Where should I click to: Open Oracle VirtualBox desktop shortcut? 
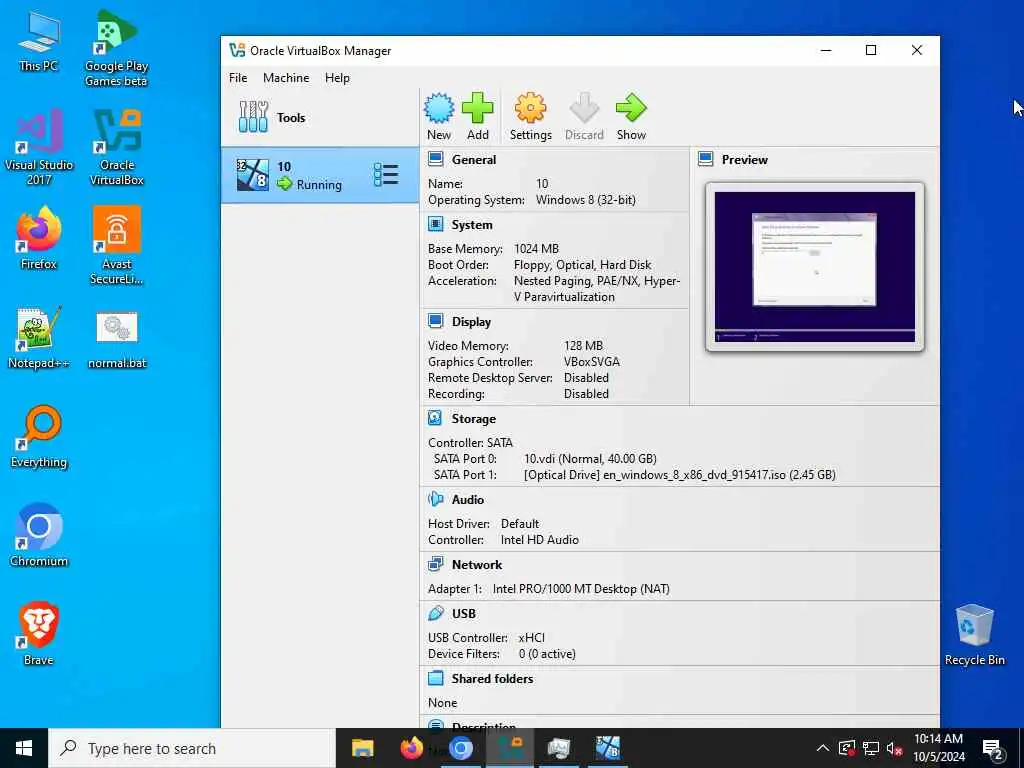click(x=116, y=148)
